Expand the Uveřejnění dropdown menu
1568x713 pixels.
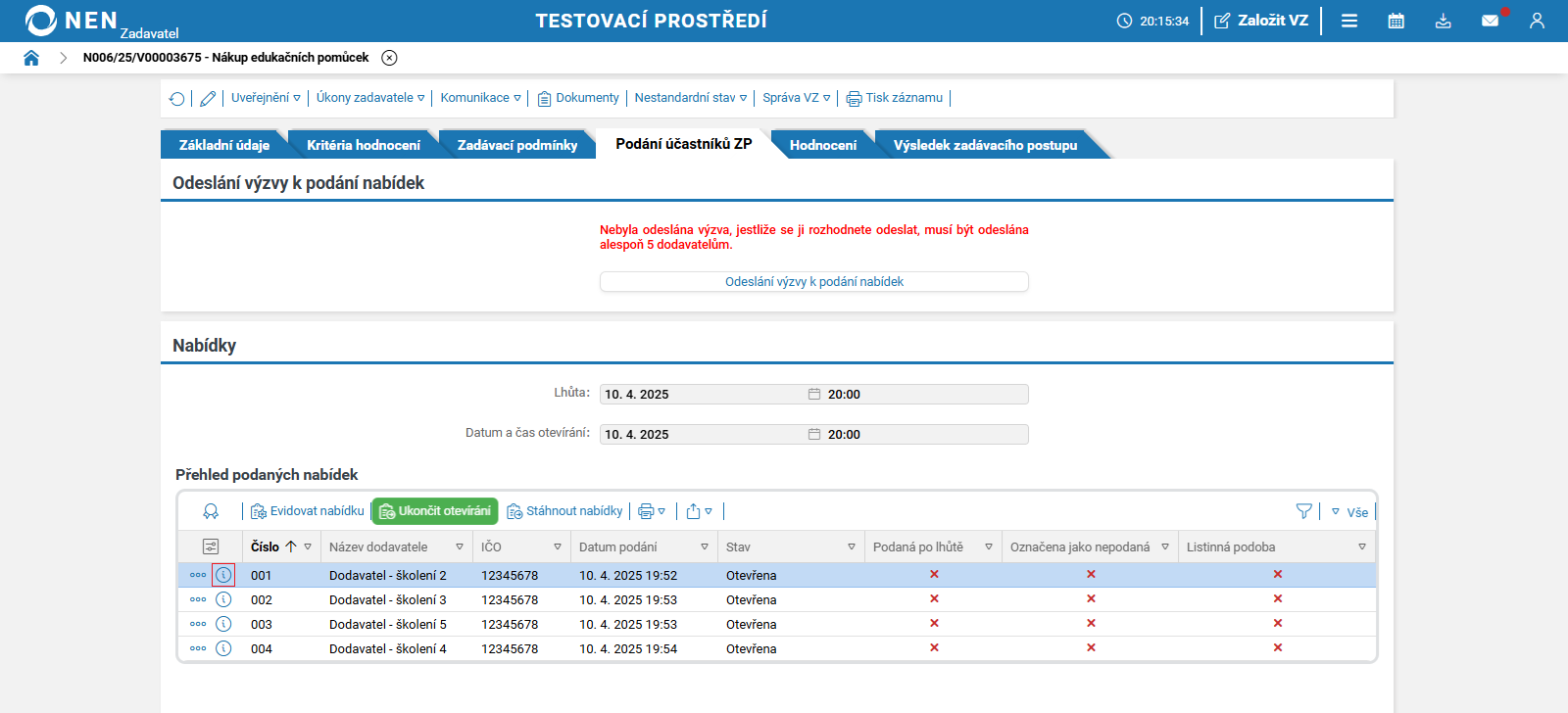(x=266, y=98)
